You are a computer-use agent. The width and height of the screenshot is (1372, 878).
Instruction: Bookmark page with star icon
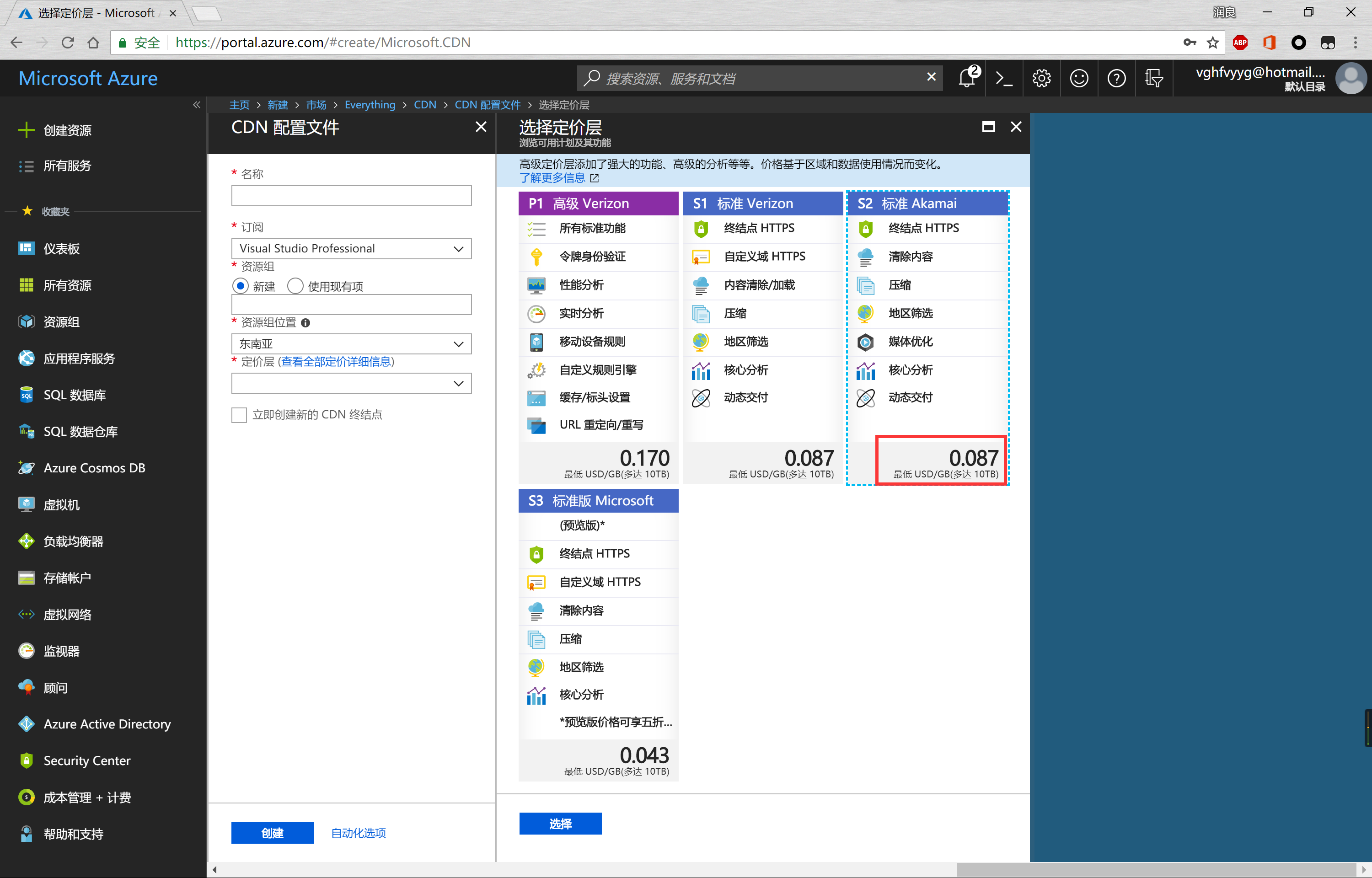(x=1212, y=43)
